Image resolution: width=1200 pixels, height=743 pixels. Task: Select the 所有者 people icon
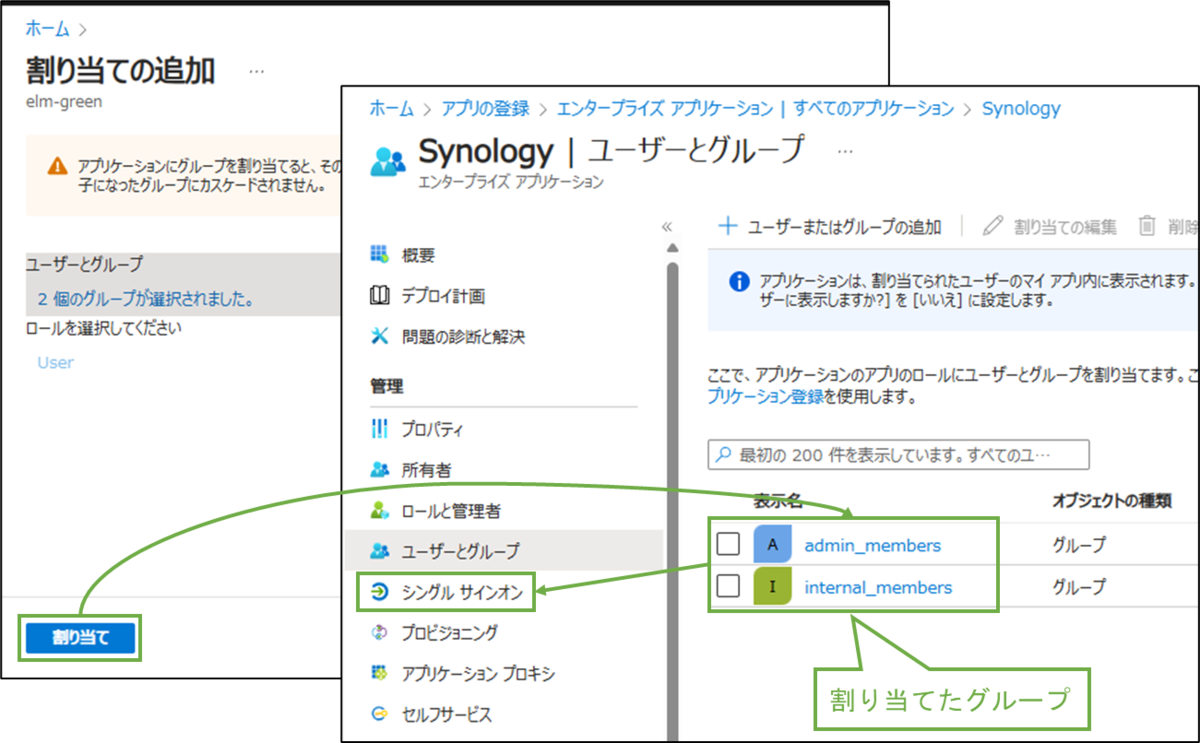(379, 469)
